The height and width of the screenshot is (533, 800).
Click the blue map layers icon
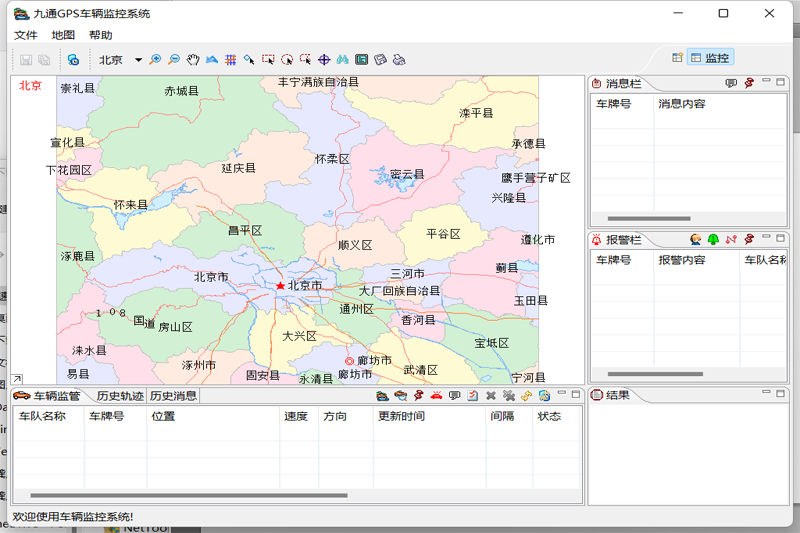click(212, 60)
